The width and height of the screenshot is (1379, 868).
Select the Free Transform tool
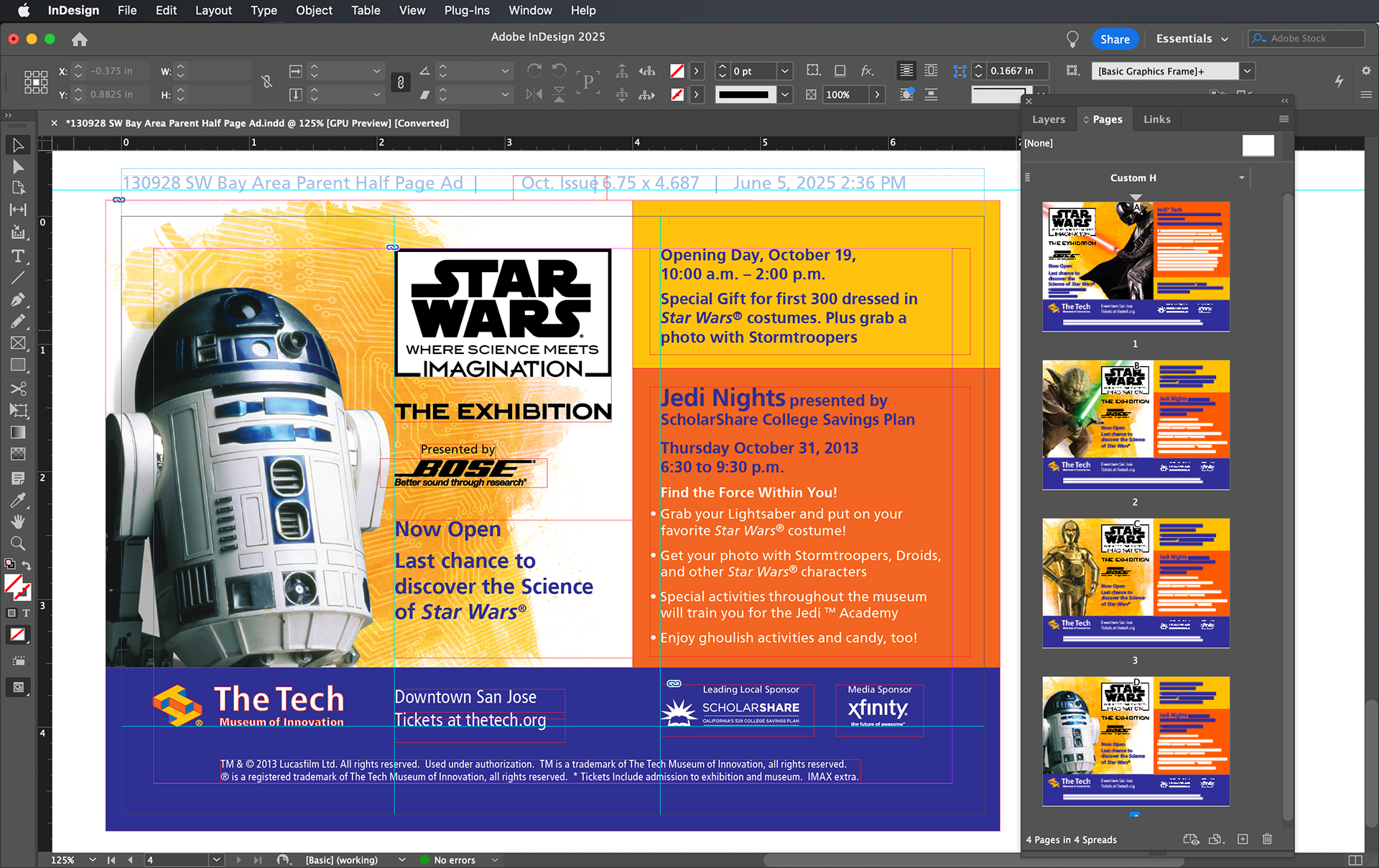(x=18, y=411)
